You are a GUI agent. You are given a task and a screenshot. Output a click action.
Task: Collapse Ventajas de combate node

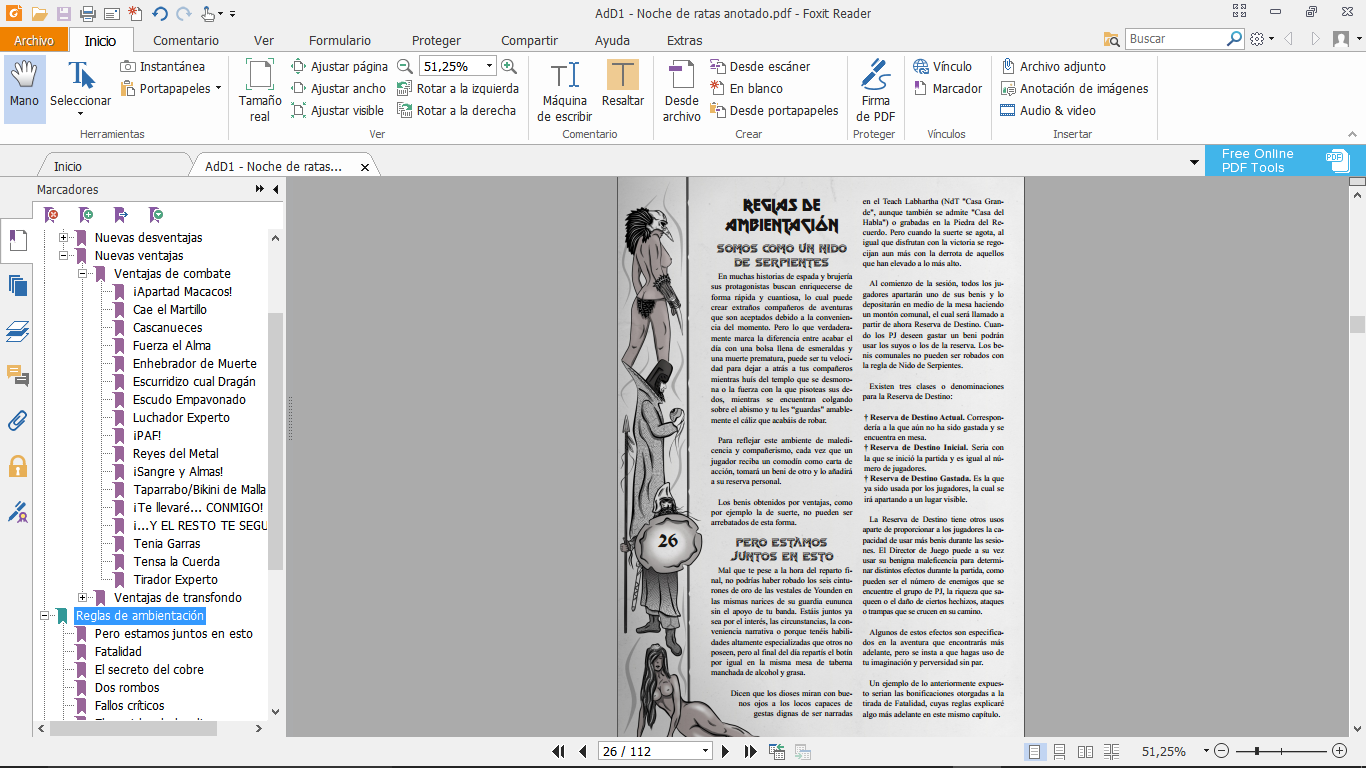coord(83,274)
